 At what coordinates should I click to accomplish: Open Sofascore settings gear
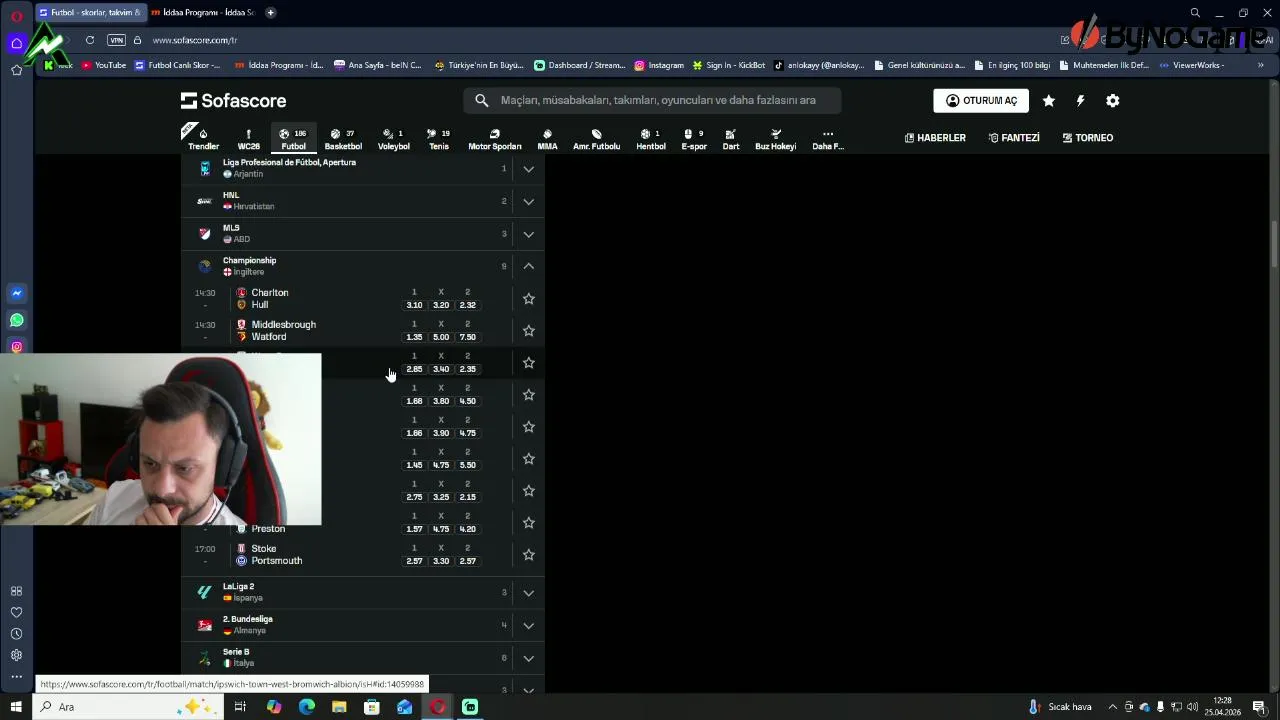[1113, 100]
